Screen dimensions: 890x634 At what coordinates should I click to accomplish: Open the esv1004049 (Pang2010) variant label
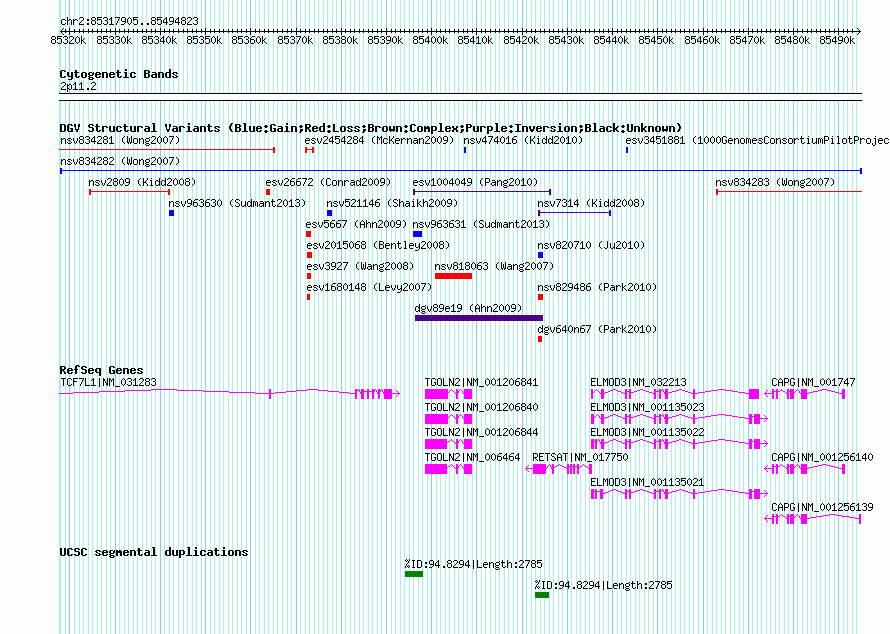[475, 182]
